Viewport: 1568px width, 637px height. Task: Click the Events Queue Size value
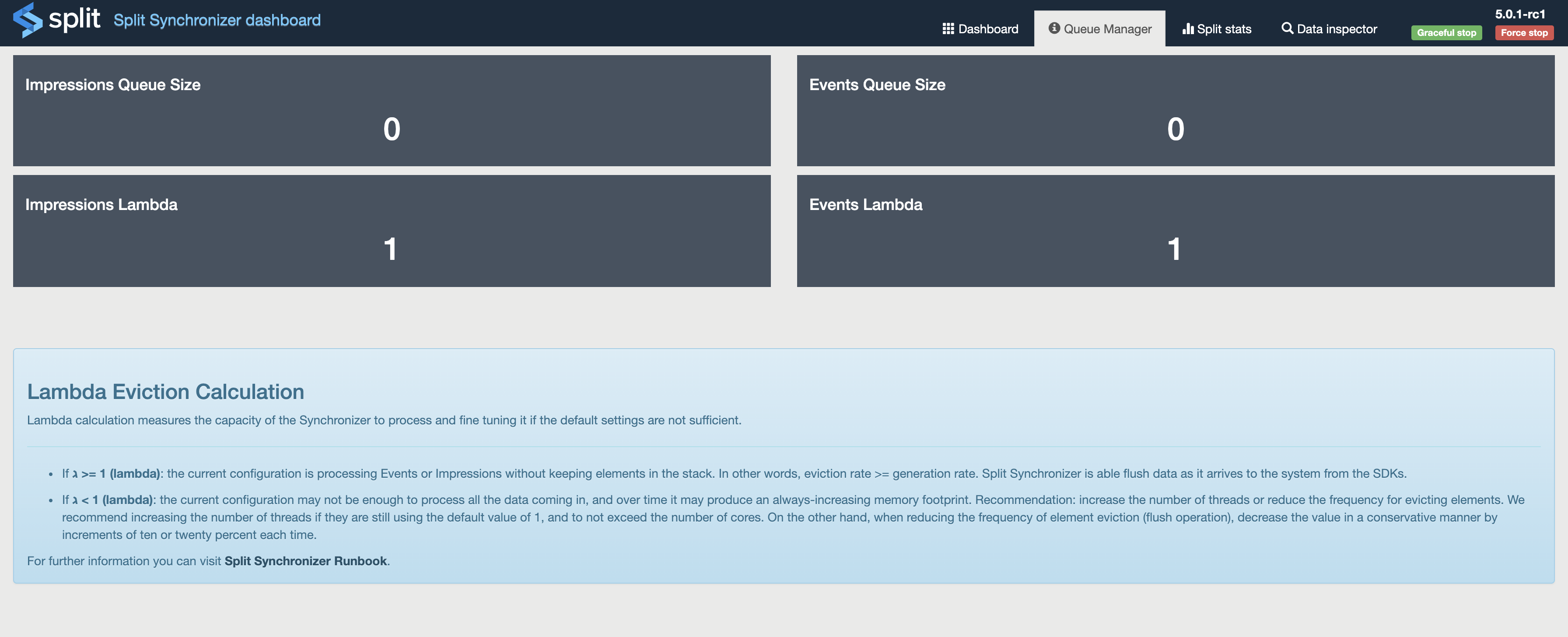1175,129
